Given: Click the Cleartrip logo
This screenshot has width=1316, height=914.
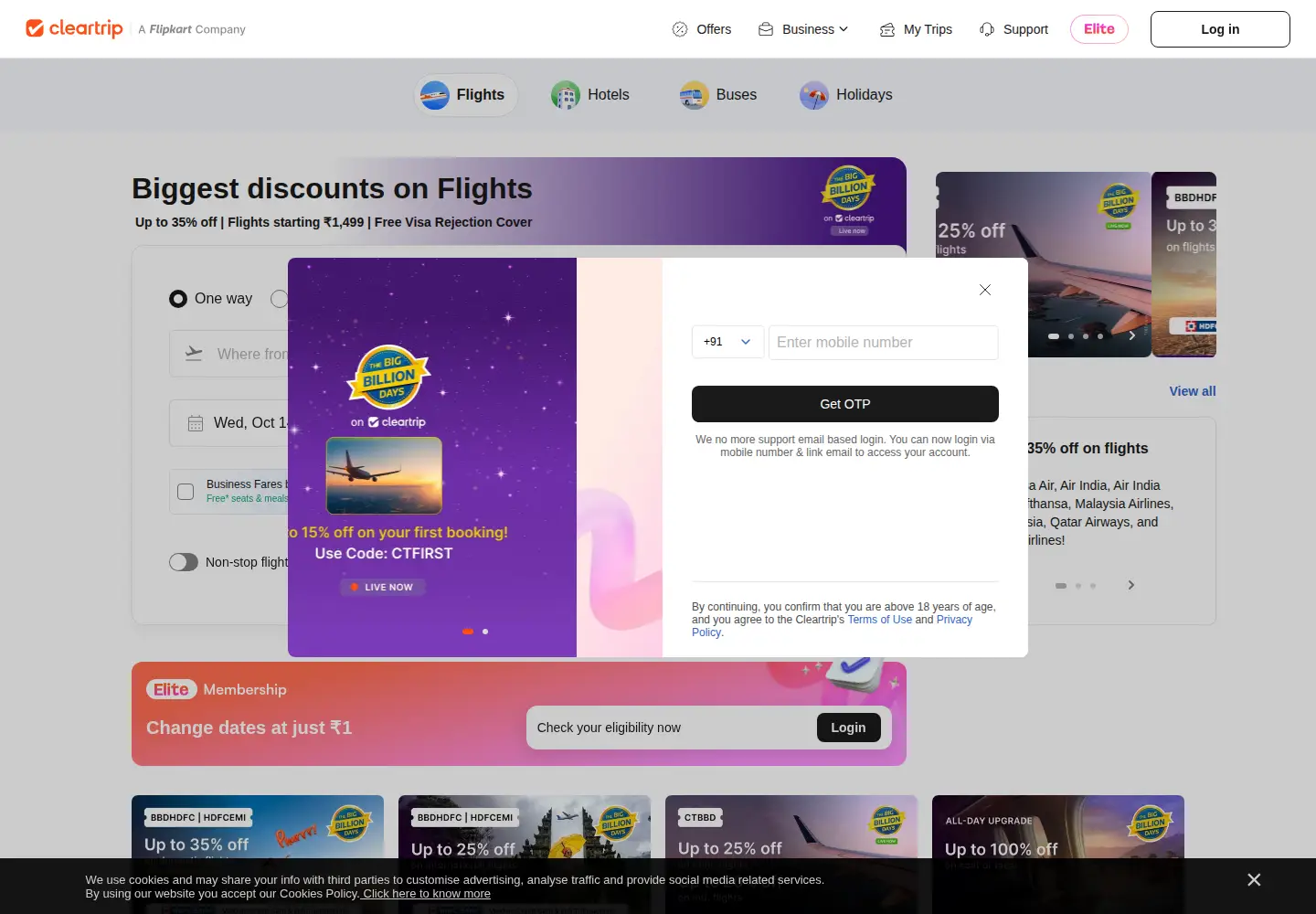Looking at the screenshot, I should coord(74,28).
